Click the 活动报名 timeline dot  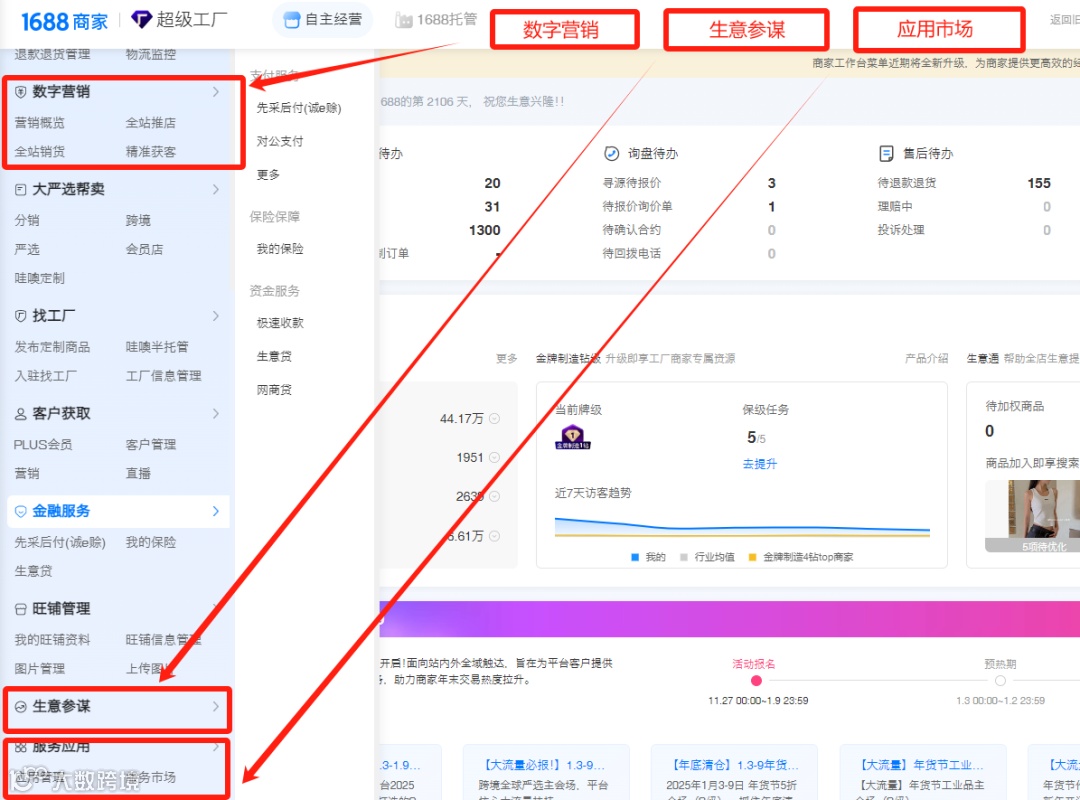(756, 681)
